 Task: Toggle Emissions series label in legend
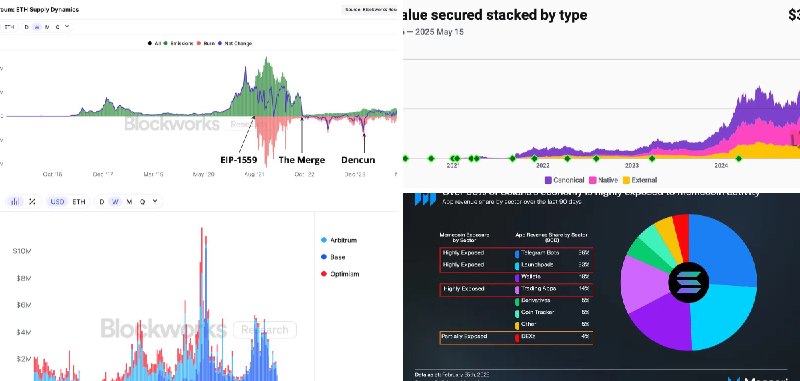[x=182, y=43]
